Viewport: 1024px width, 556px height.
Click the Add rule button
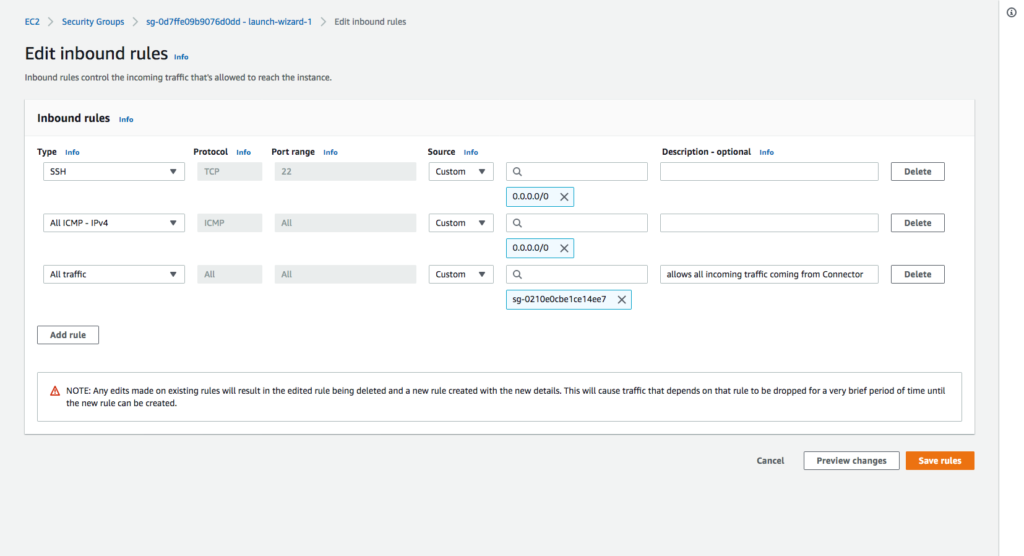click(x=68, y=335)
